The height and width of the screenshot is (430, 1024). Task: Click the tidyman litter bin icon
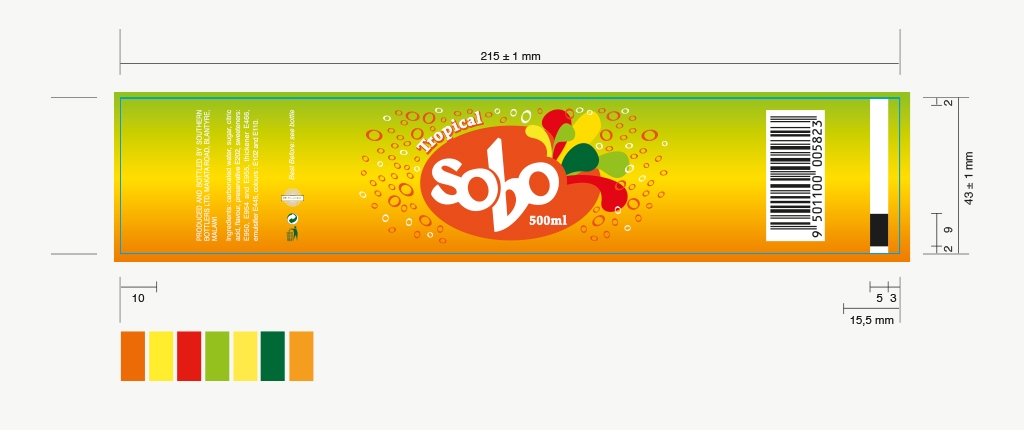(x=292, y=234)
